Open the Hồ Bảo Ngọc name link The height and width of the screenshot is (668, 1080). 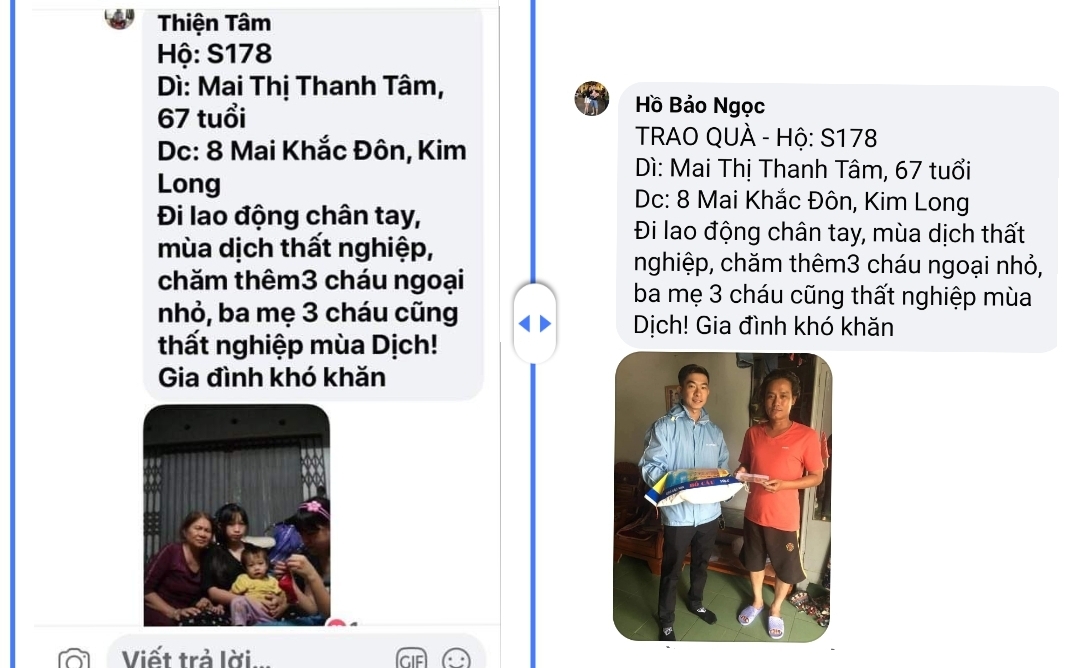click(700, 105)
